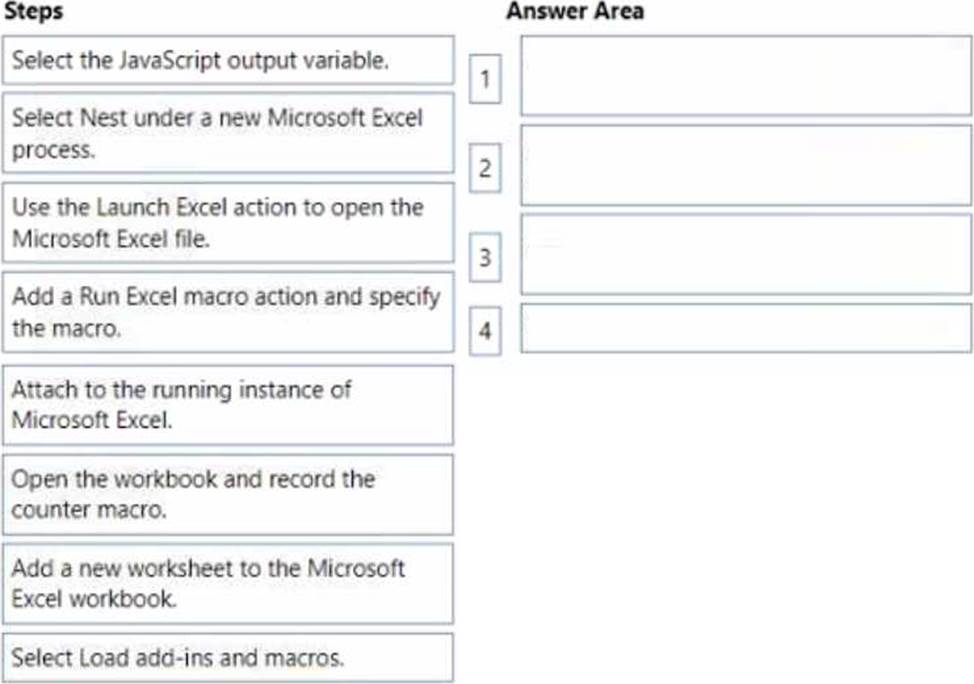This screenshot has height=684, width=974.
Task: Click the number 4 position marker
Action: pos(485,332)
